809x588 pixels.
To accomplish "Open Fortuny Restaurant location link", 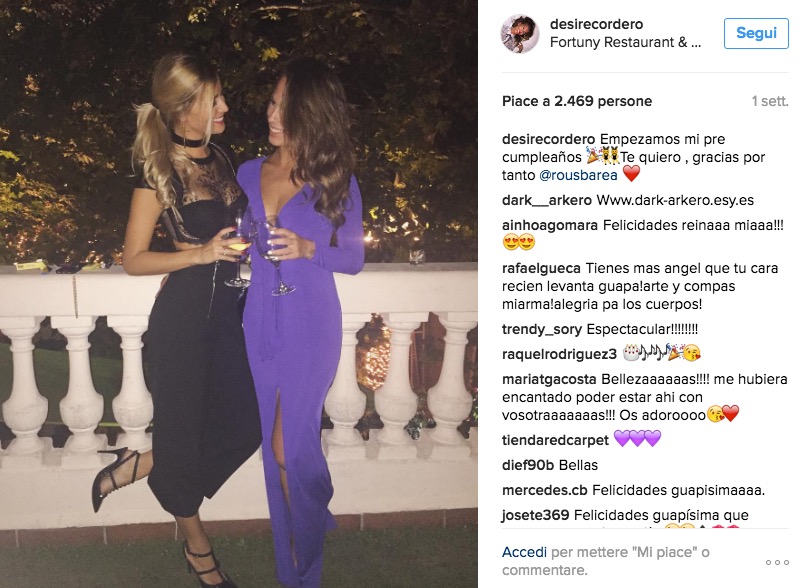I will point(625,42).
